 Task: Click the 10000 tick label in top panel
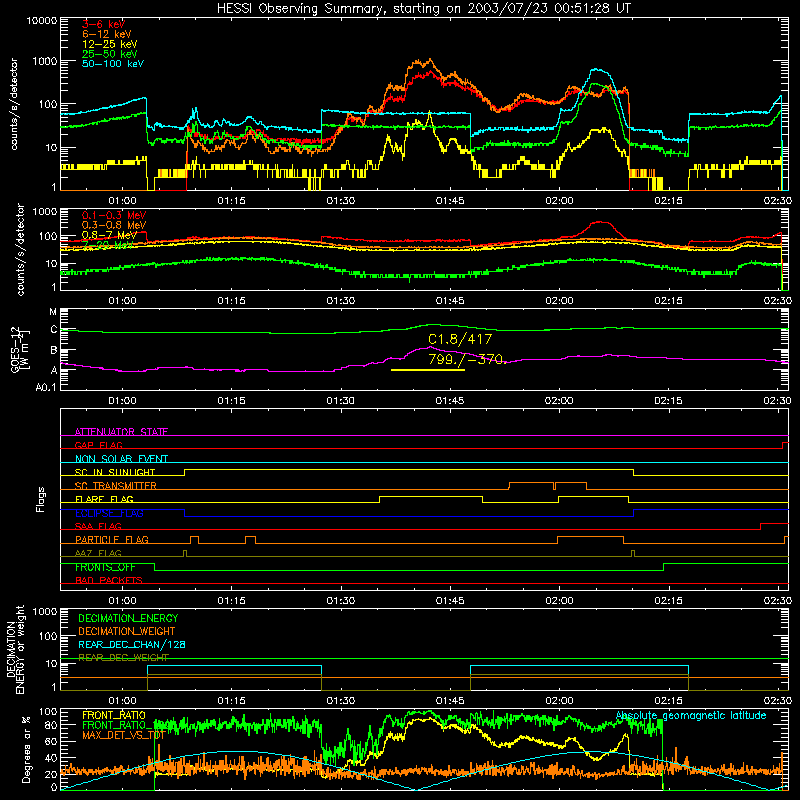[x=42, y=21]
